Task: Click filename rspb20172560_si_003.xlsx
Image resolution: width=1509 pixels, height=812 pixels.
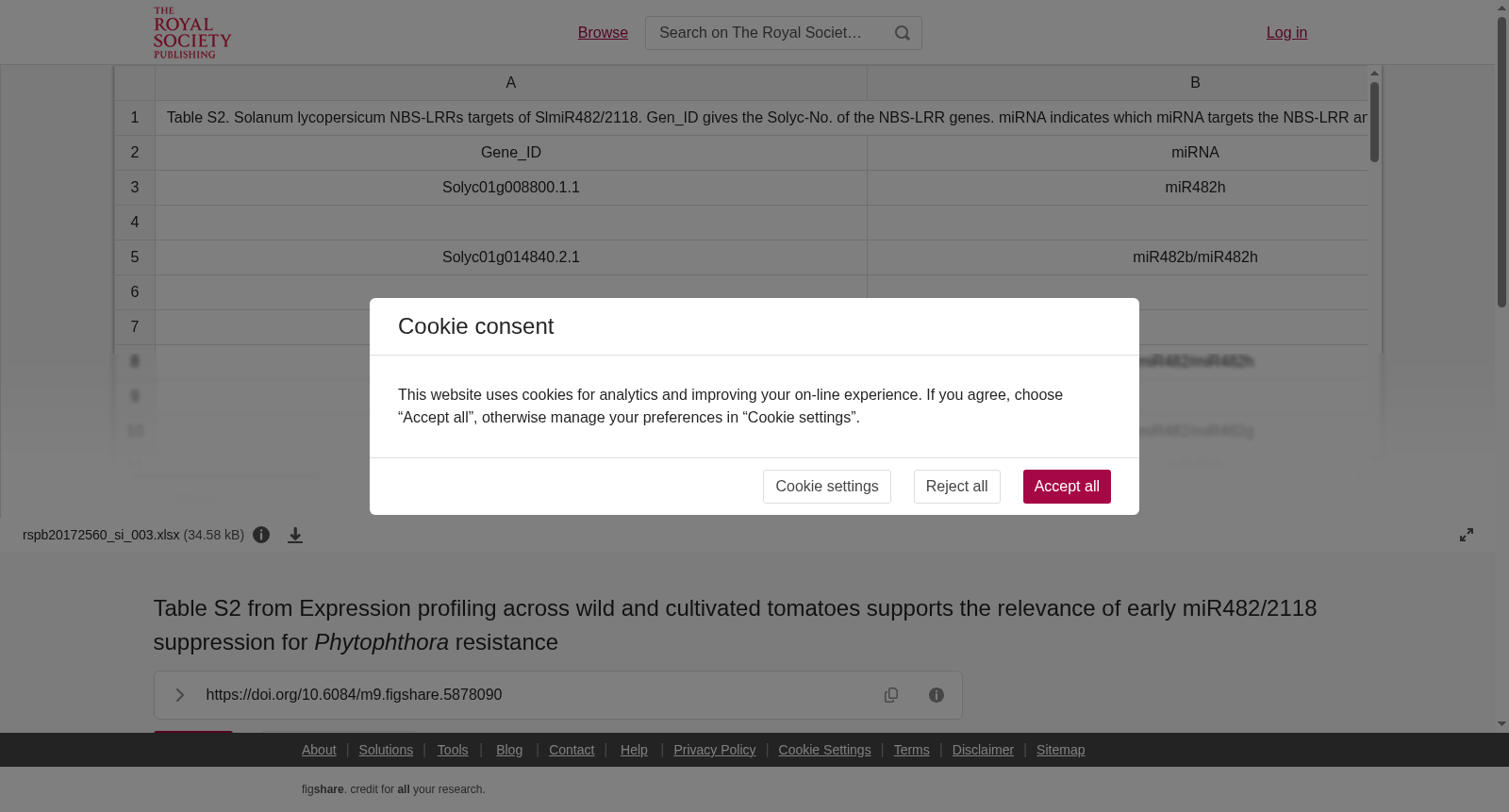Action: 101,535
